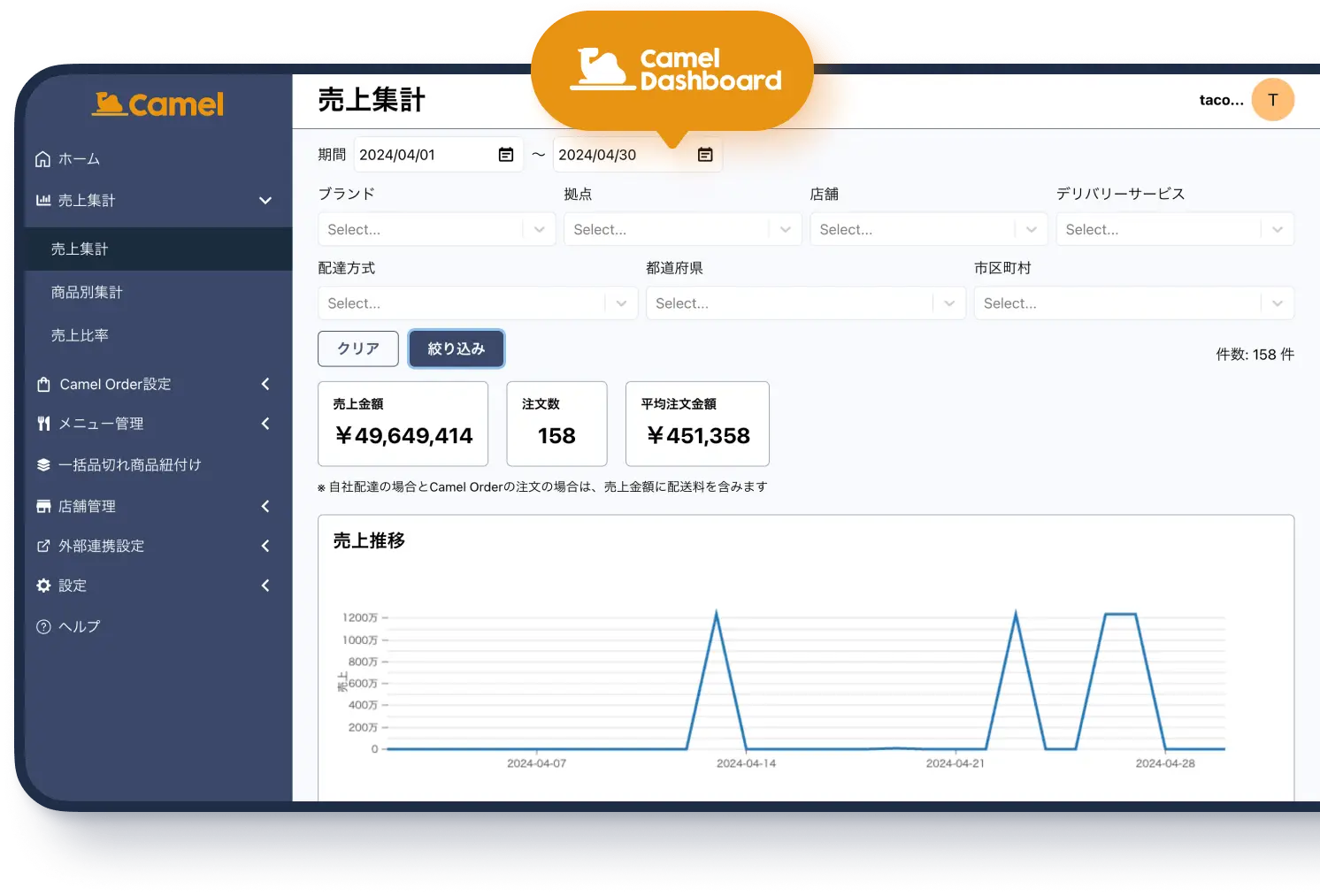Screen dimensions: 1320x896
Task: Expand メニュー管理 section chevron
Action: (x=265, y=424)
